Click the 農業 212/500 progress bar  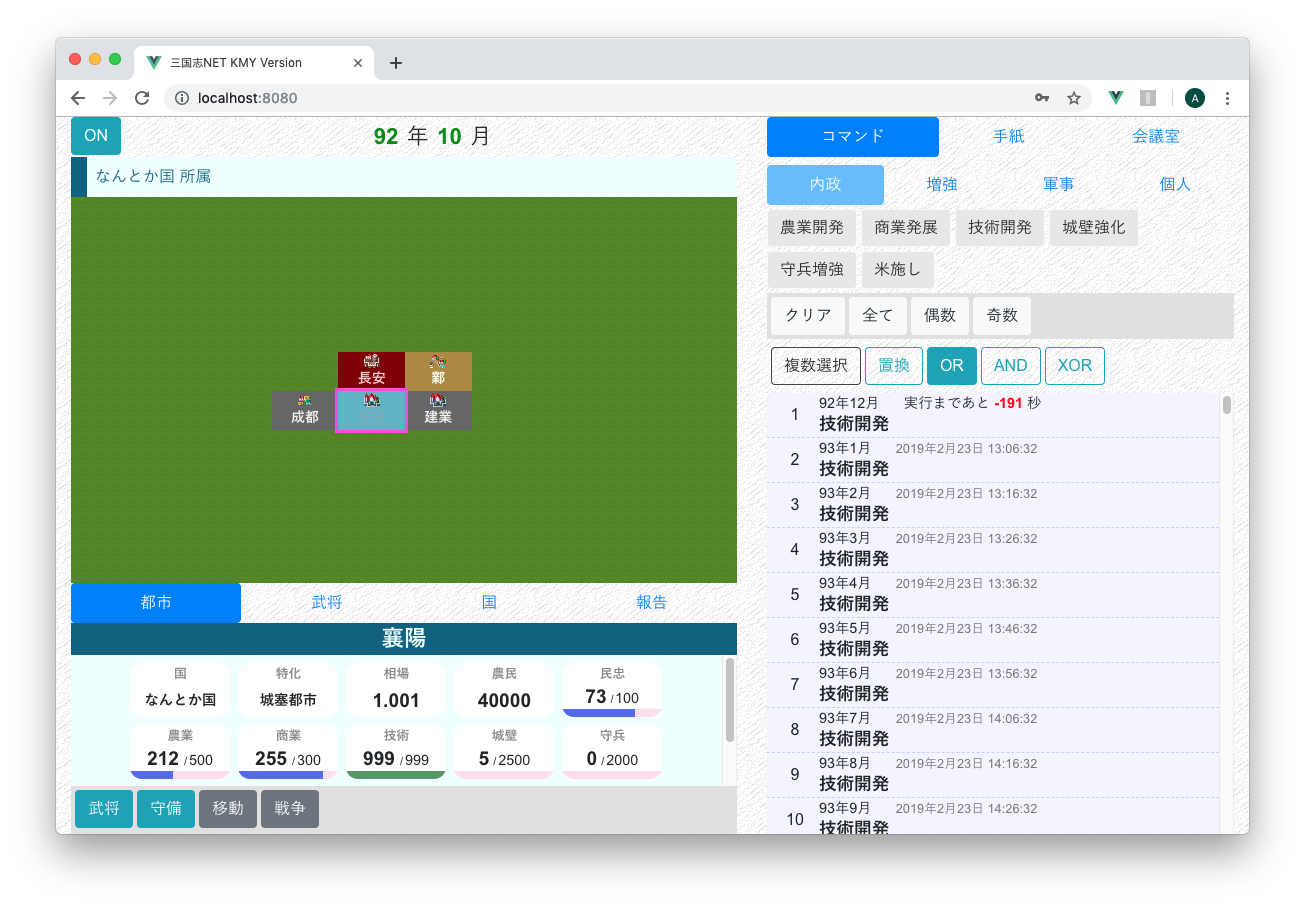(180, 775)
